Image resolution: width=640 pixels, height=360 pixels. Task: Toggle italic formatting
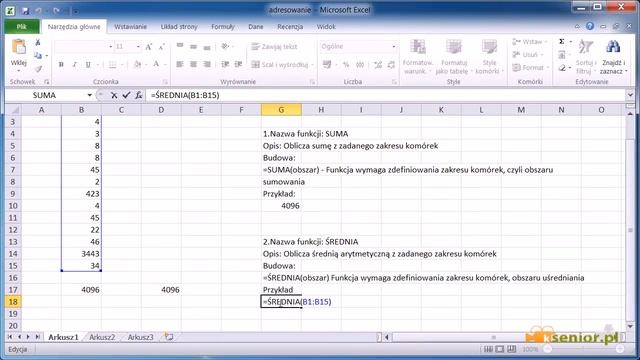click(x=74, y=64)
